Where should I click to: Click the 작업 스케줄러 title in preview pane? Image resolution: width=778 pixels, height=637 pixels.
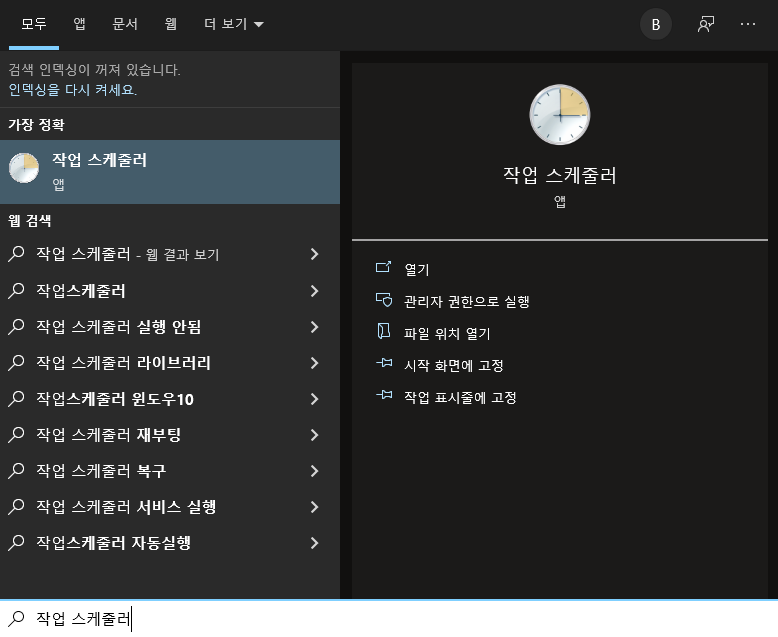560,175
